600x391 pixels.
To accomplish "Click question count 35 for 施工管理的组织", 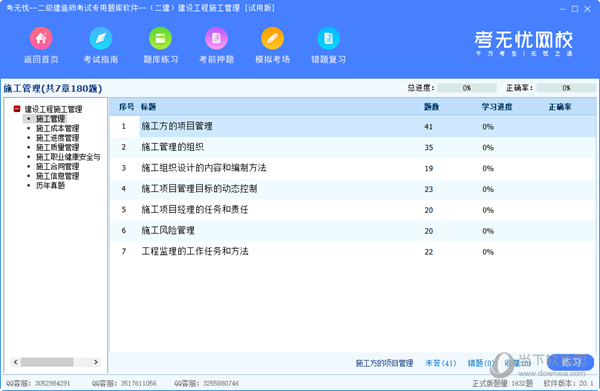I will [429, 148].
